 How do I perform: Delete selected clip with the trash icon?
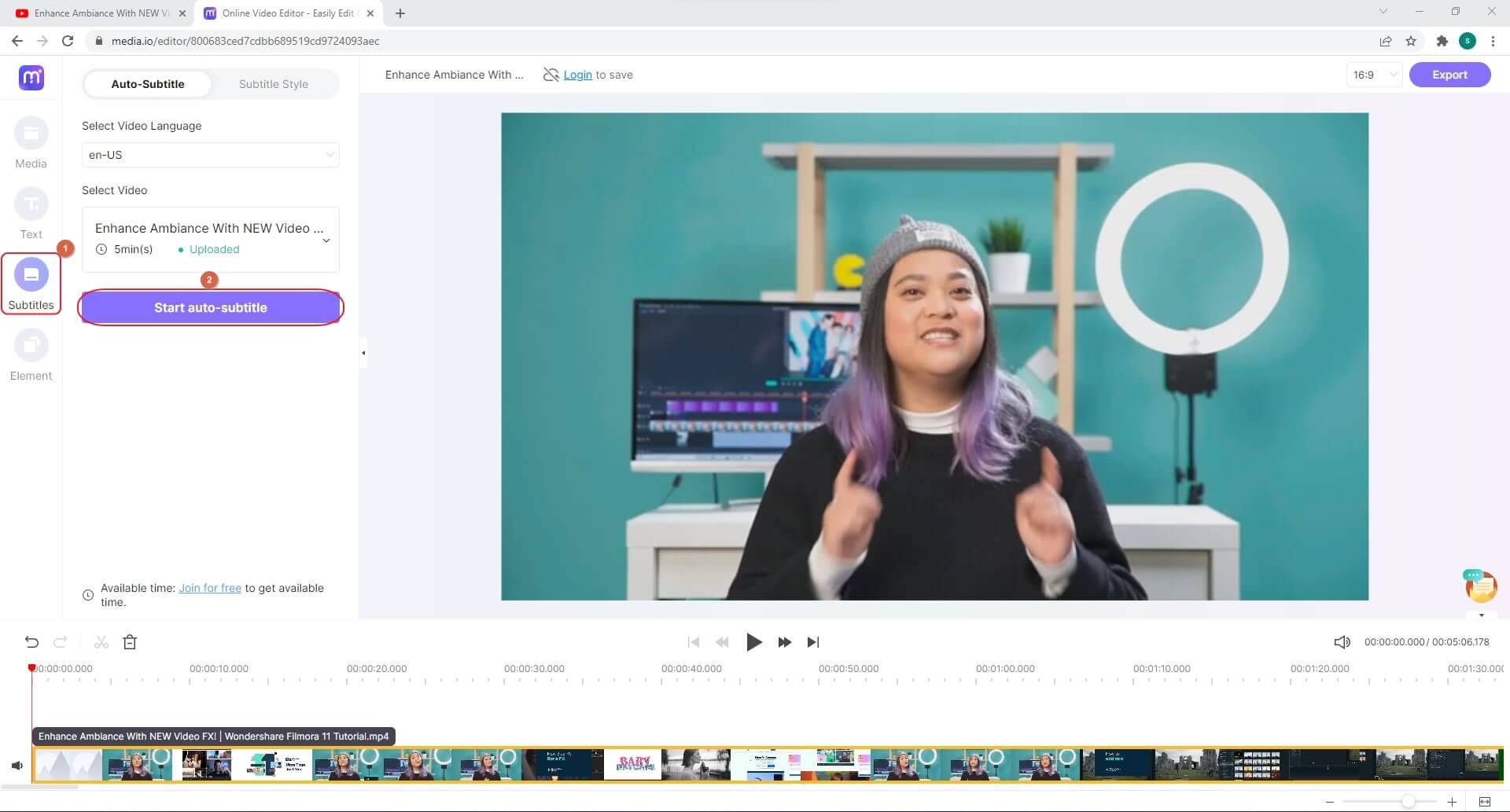pos(130,642)
